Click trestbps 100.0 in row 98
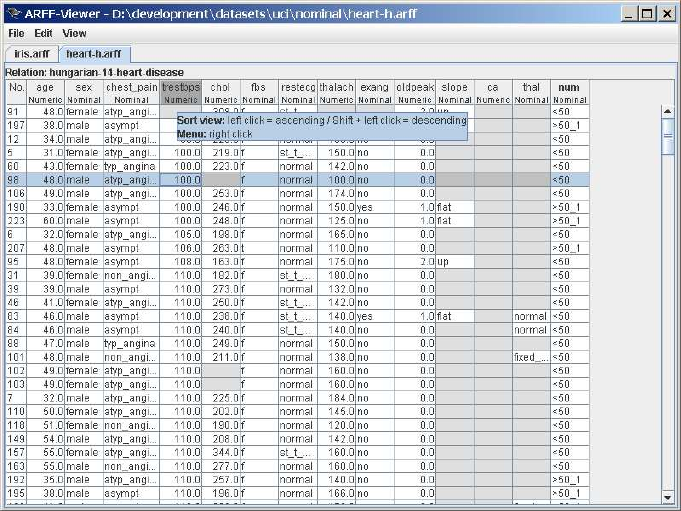 (x=181, y=180)
